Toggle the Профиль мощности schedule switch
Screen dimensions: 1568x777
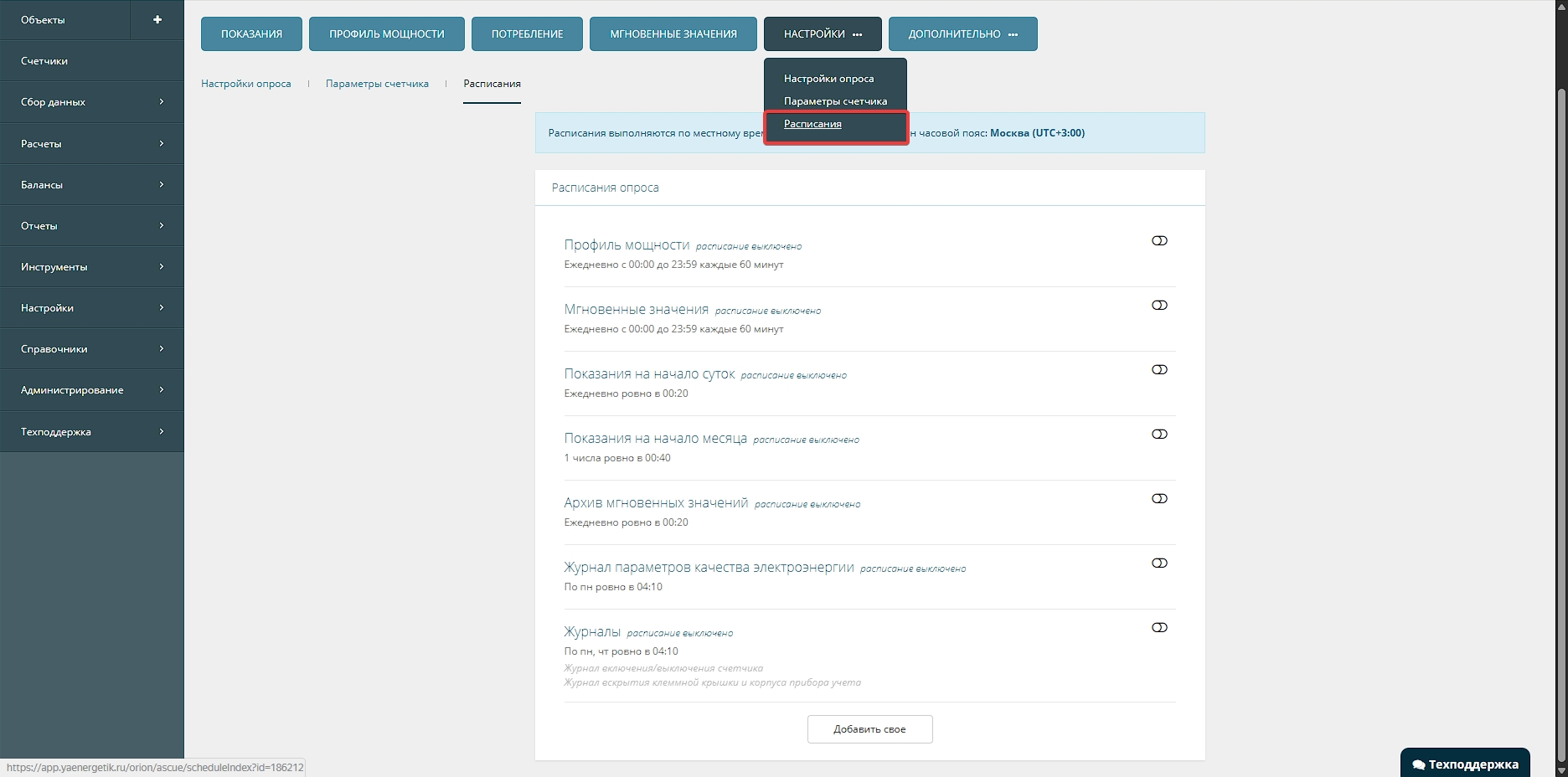[1159, 241]
